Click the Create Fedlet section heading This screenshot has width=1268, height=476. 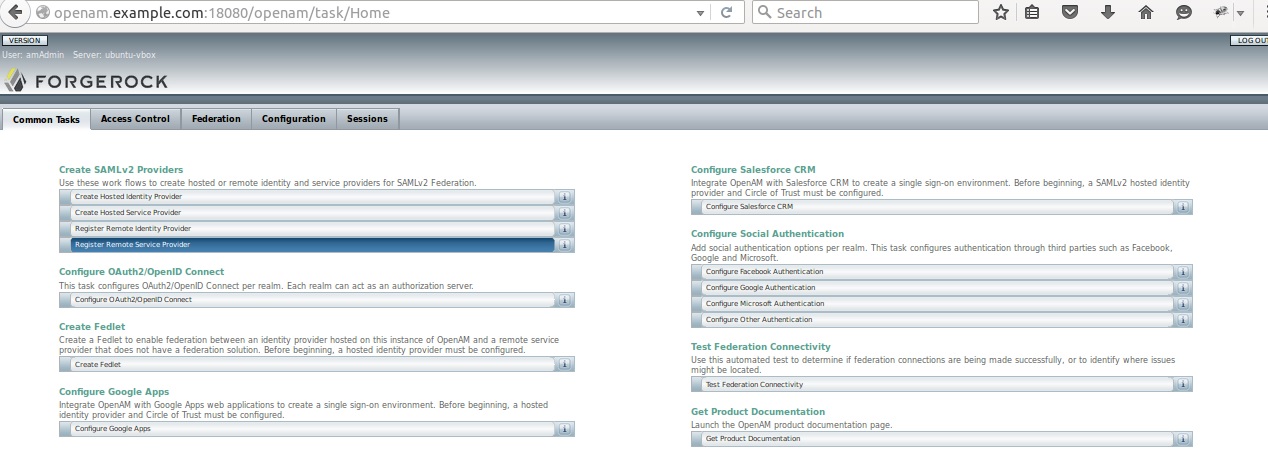pyautogui.click(x=91, y=328)
